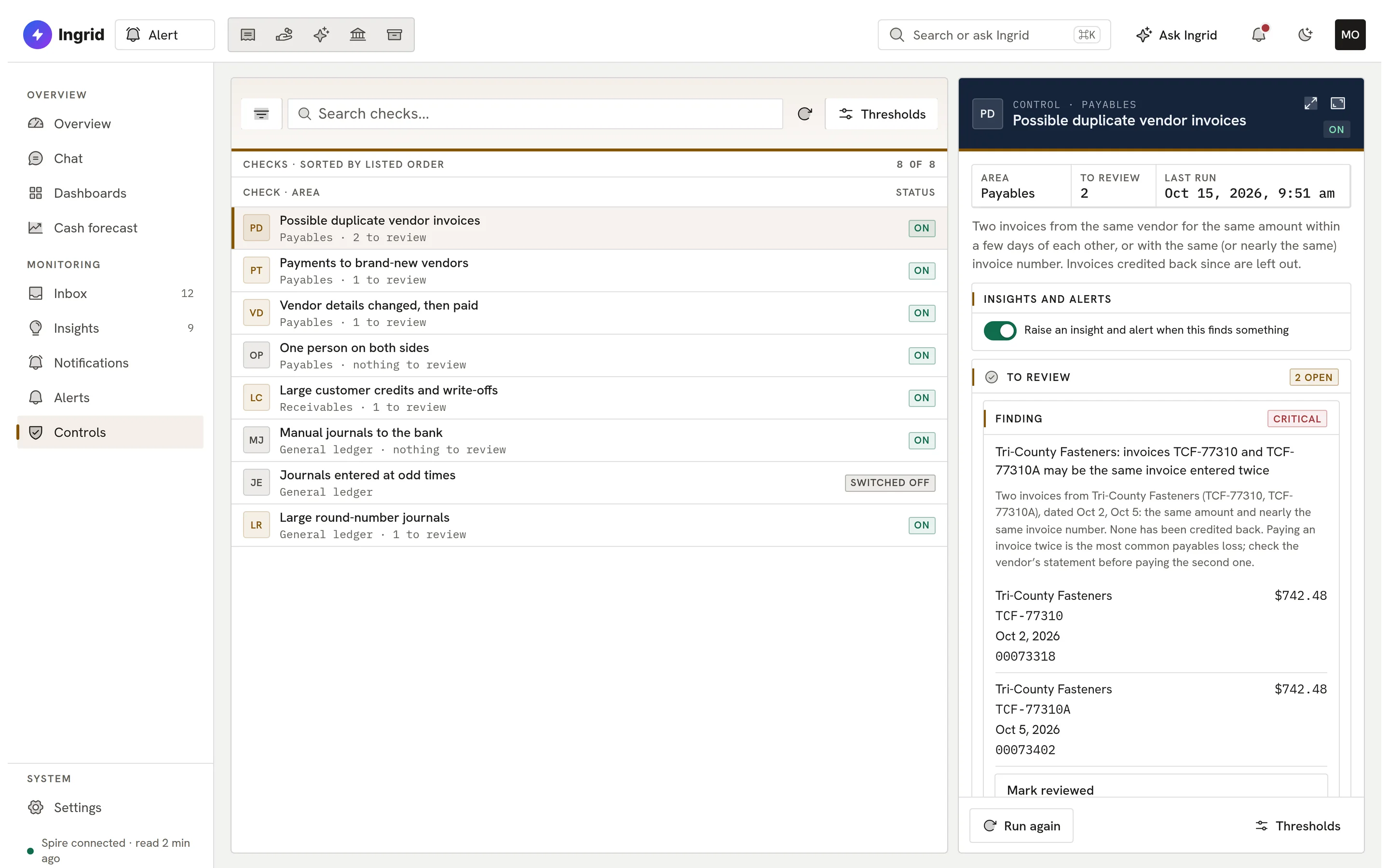Image resolution: width=1389 pixels, height=868 pixels.
Task: Open the Alert selector in the header
Action: pos(165,34)
